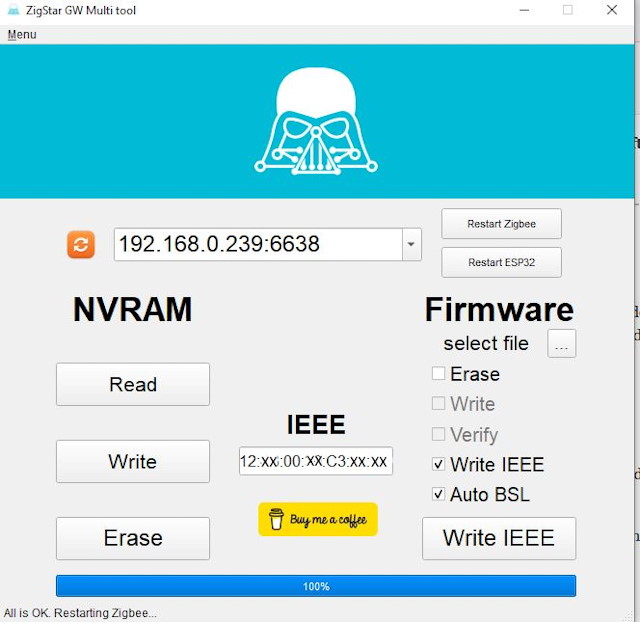
Task: Click the Firmware heading
Action: pos(499,309)
